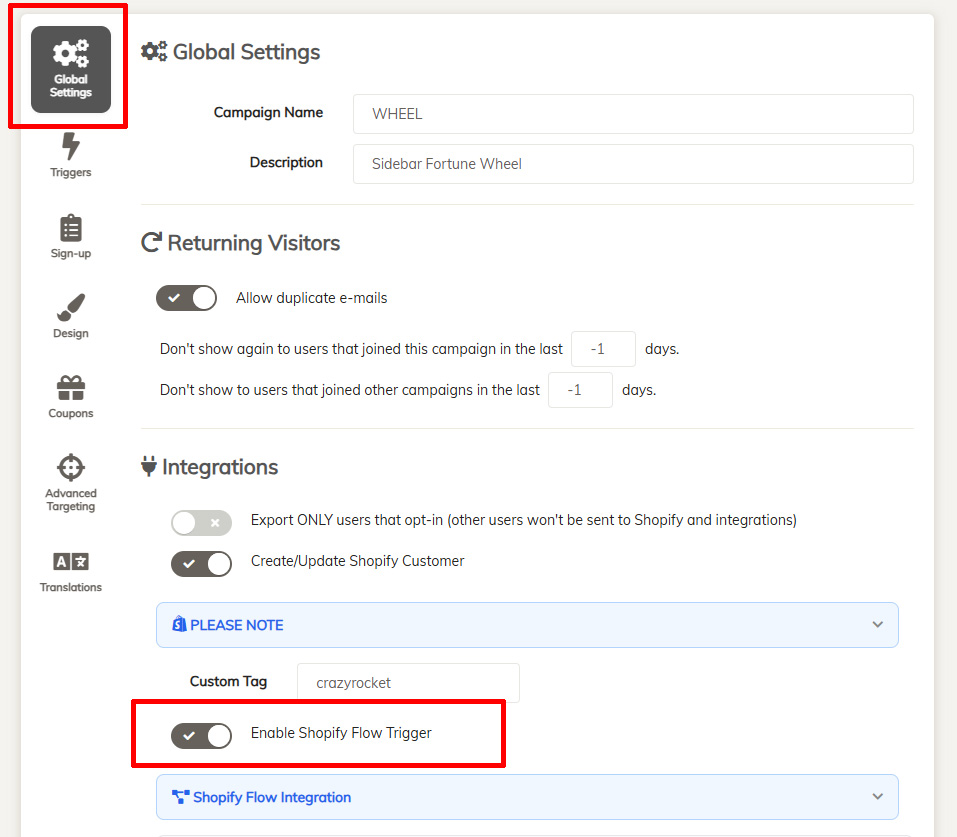Focus the Custom Tag input box
957x837 pixels.
408,683
